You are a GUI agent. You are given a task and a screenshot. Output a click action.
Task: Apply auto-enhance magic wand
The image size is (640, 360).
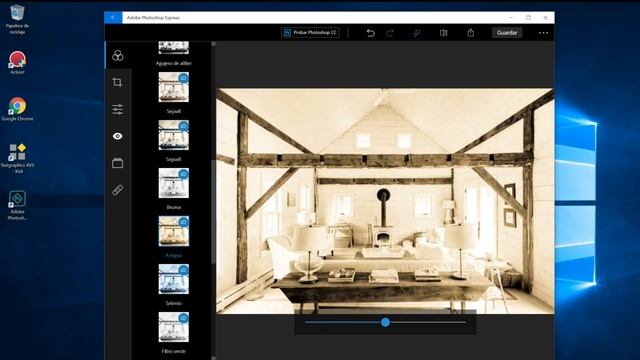416,33
